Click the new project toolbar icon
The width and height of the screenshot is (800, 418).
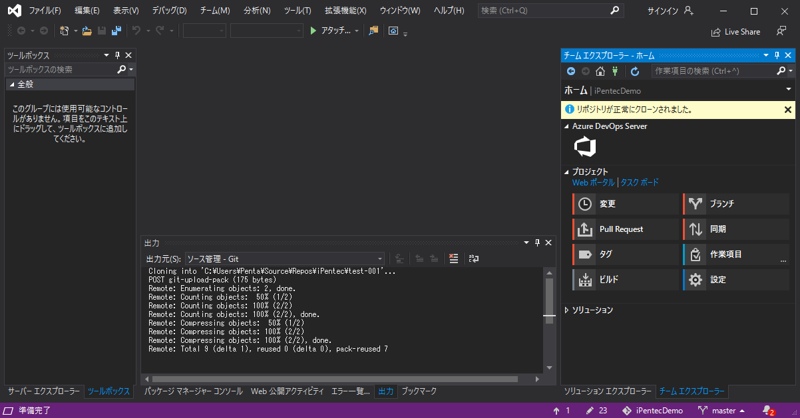coord(64,31)
